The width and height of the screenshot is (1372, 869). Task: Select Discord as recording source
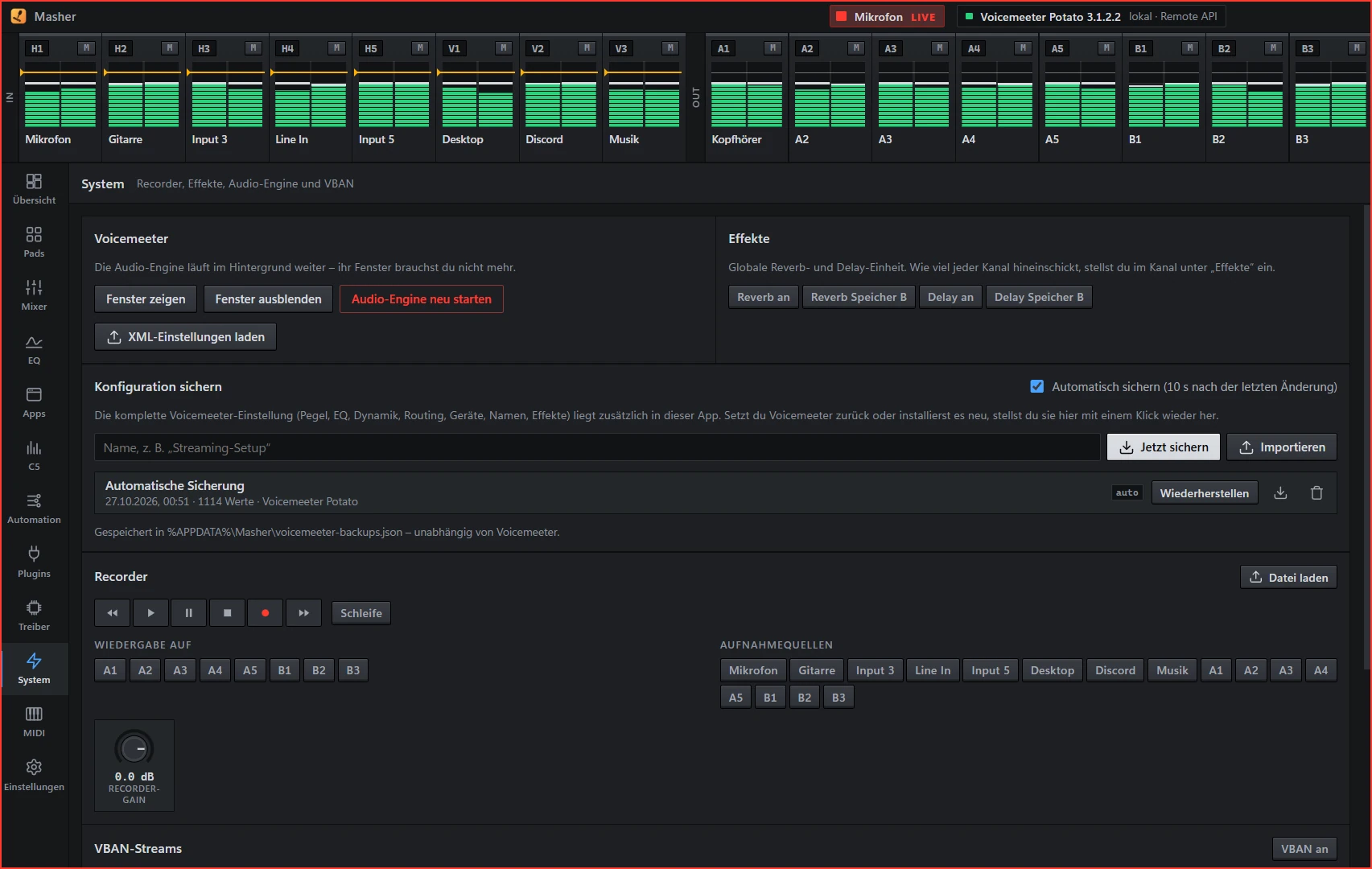[1115, 670]
